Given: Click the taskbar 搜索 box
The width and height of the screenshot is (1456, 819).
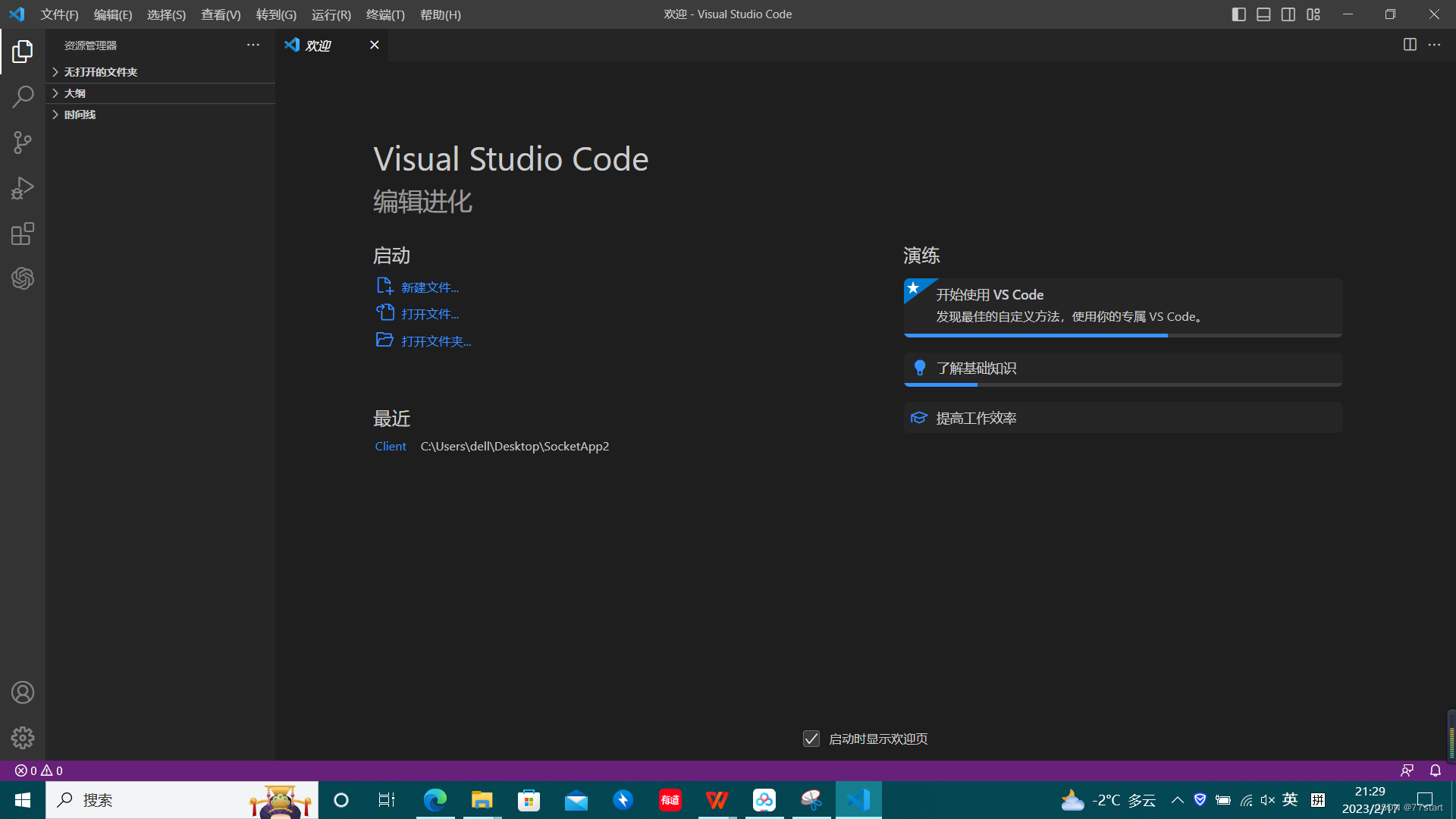Looking at the screenshot, I should pyautogui.click(x=182, y=800).
